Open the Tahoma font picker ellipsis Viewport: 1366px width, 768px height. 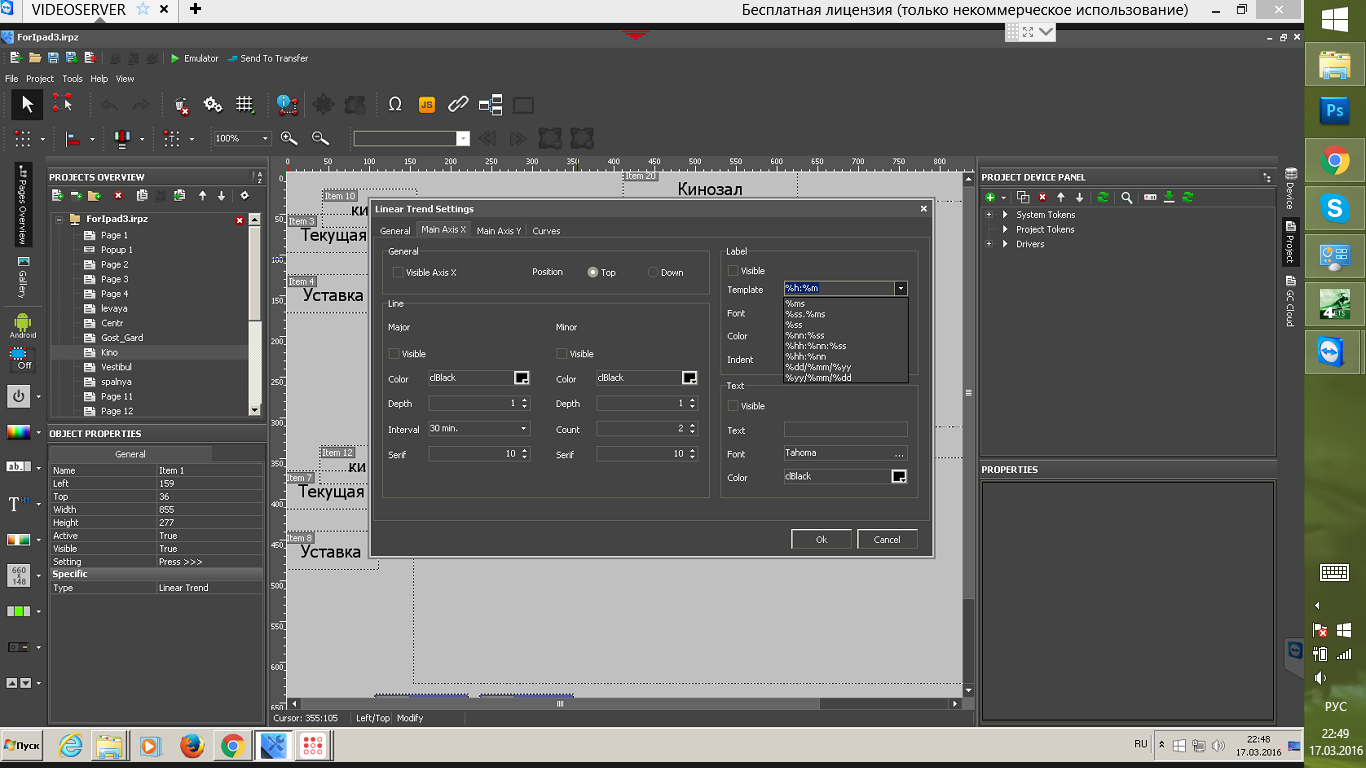(x=899, y=453)
